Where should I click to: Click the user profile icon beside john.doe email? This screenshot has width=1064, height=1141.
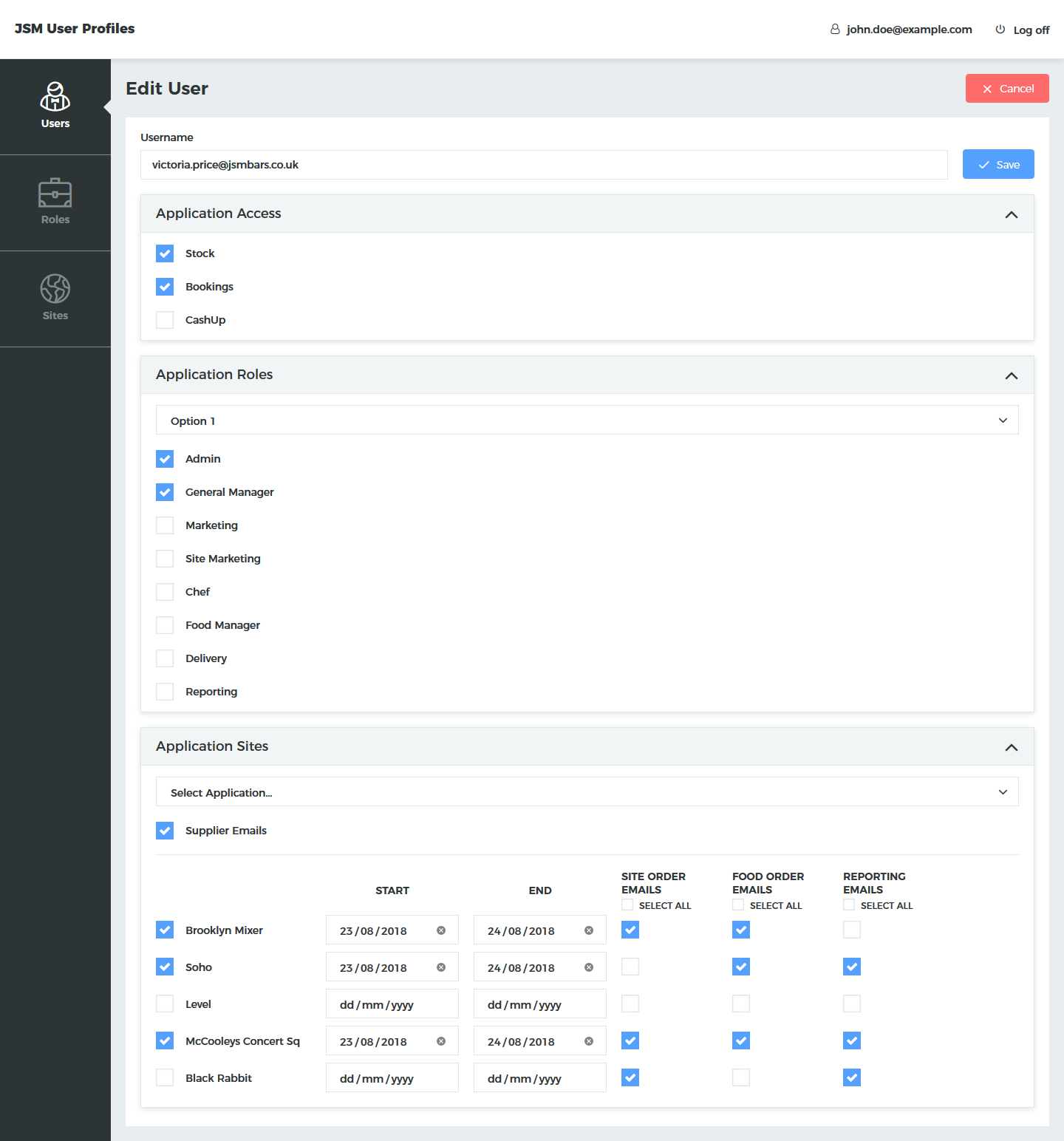tap(835, 30)
